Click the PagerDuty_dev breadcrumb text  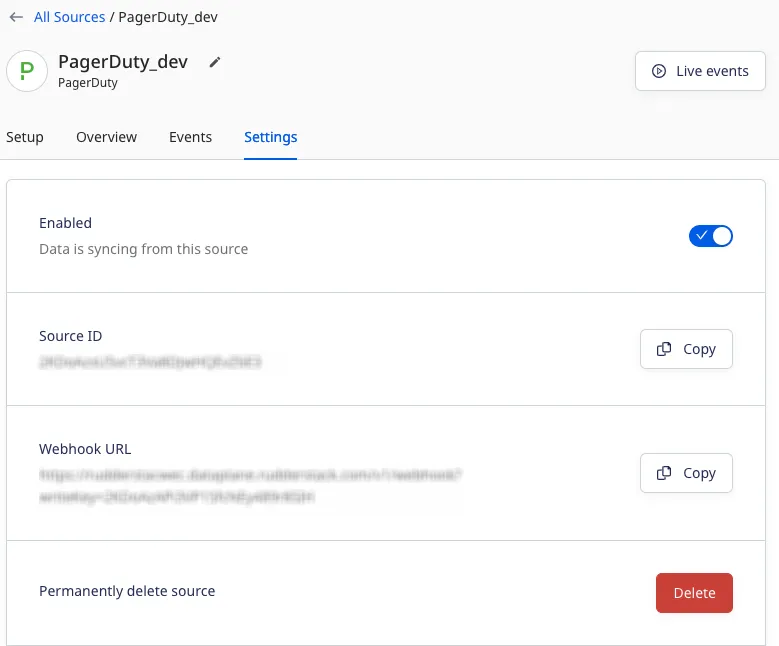(168, 17)
